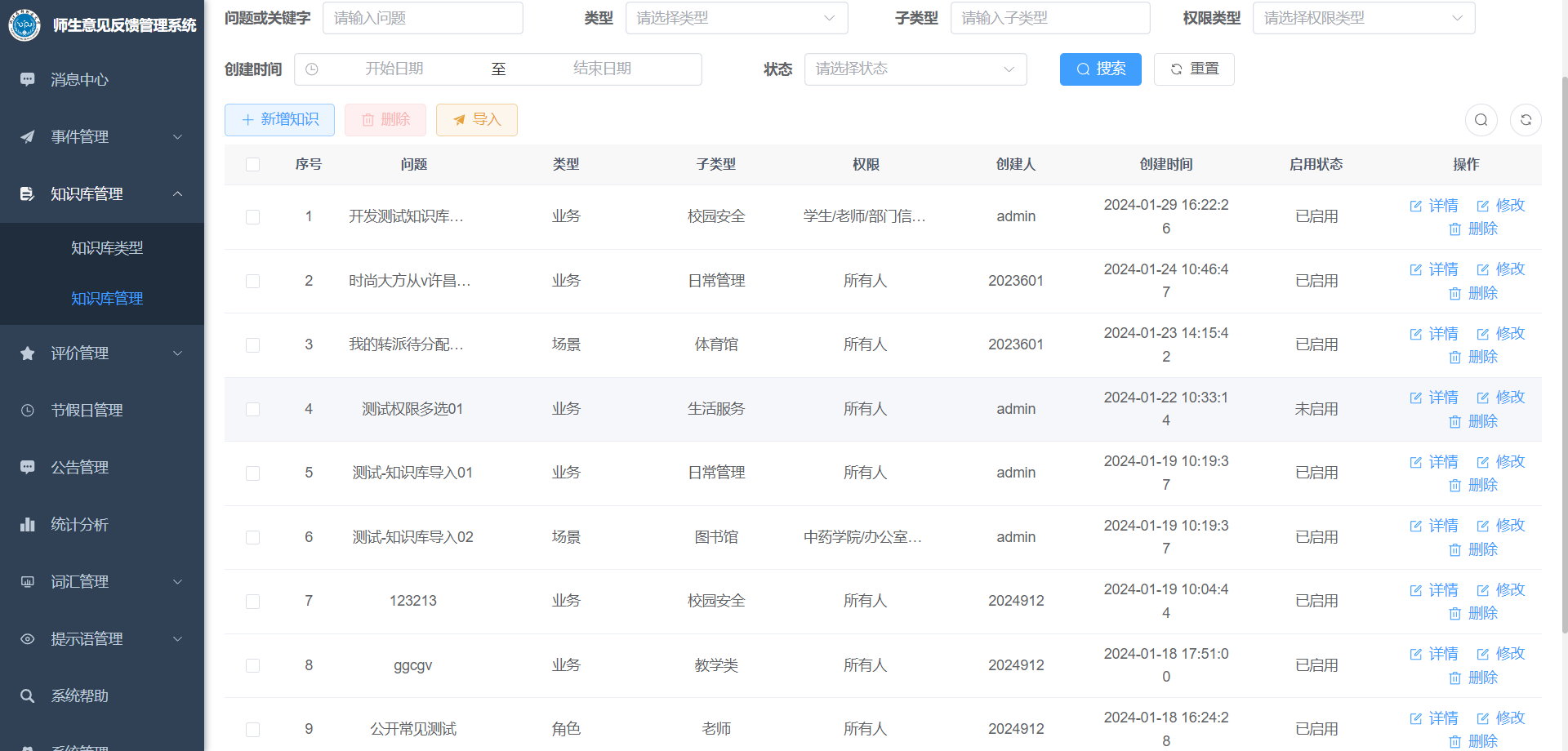The width and height of the screenshot is (1568, 751).
Task: Check the checkbox for row 8 ggcgv
Action: 252,665
